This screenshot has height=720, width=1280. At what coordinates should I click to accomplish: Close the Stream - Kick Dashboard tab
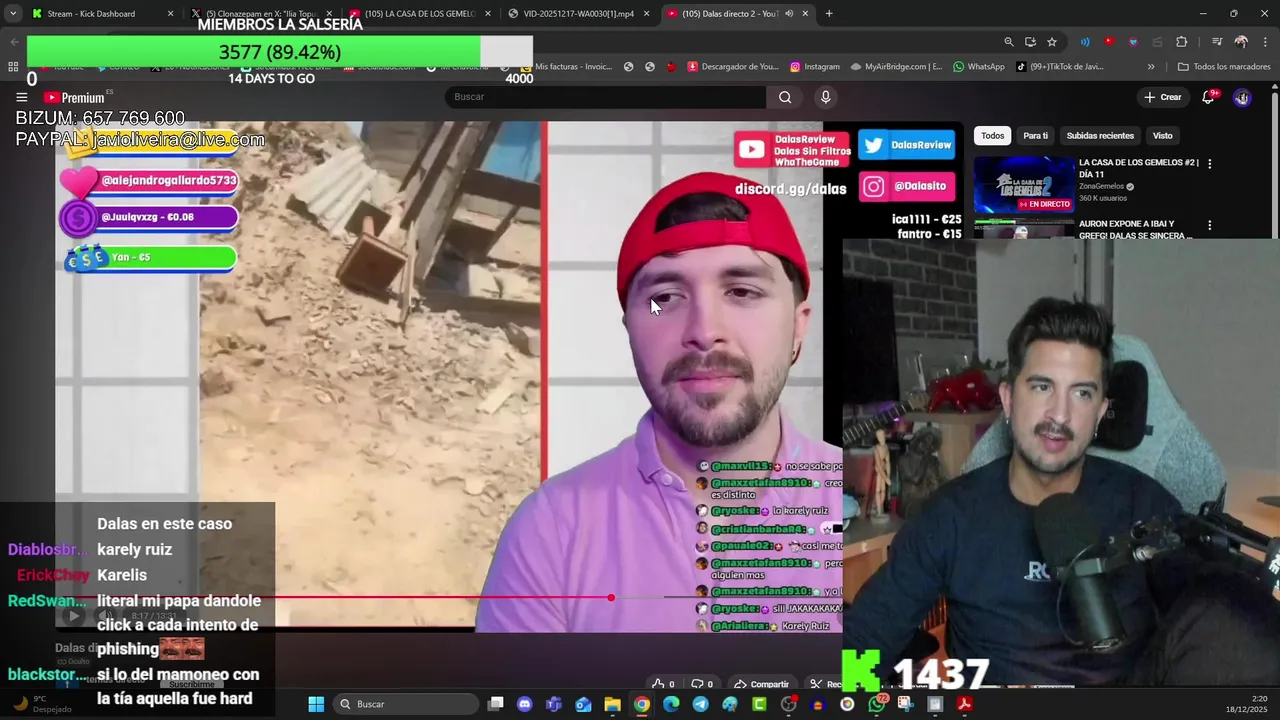pyautogui.click(x=170, y=14)
